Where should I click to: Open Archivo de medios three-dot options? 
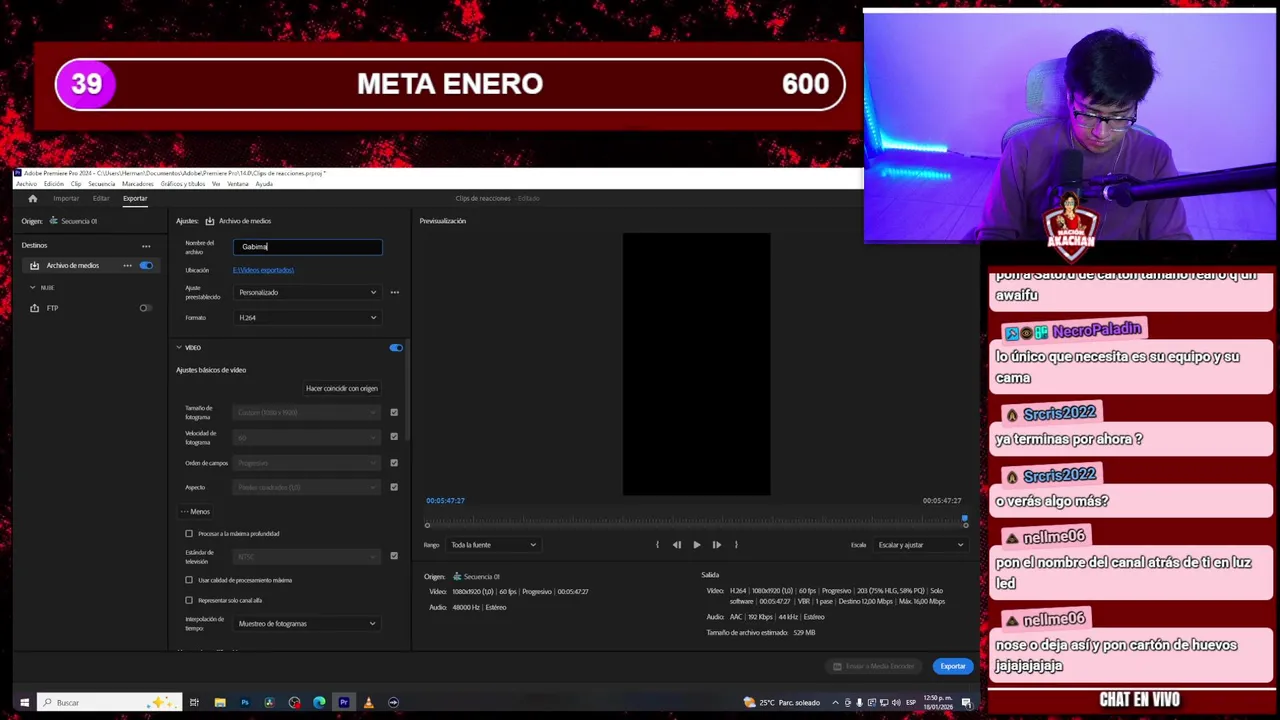pyautogui.click(x=127, y=266)
